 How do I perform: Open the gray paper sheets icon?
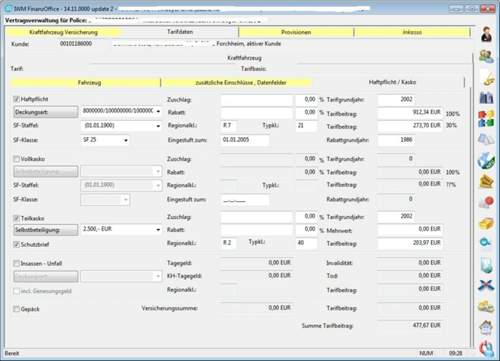click(x=486, y=139)
